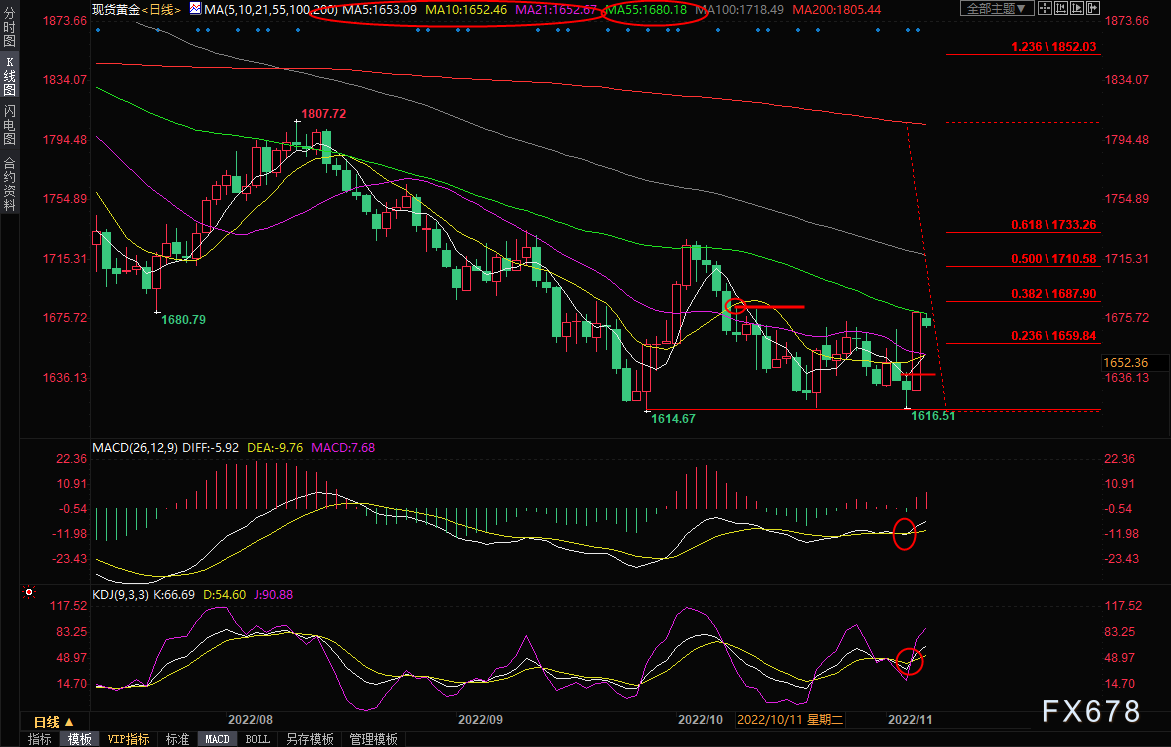Viewport: 1171px width, 747px height.
Task: Click the 管理模板 button
Action: click(x=372, y=739)
